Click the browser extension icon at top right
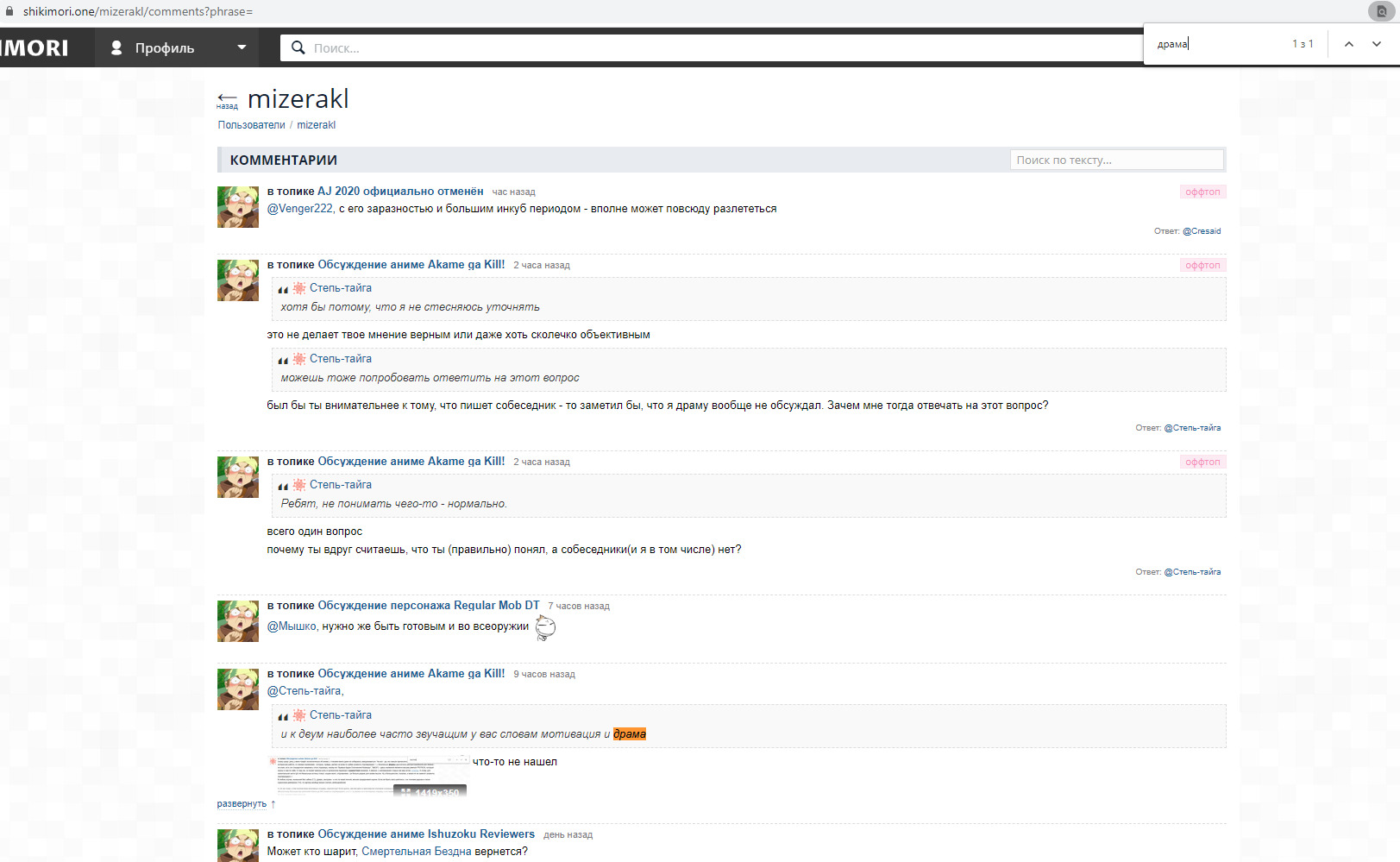 click(x=1380, y=11)
